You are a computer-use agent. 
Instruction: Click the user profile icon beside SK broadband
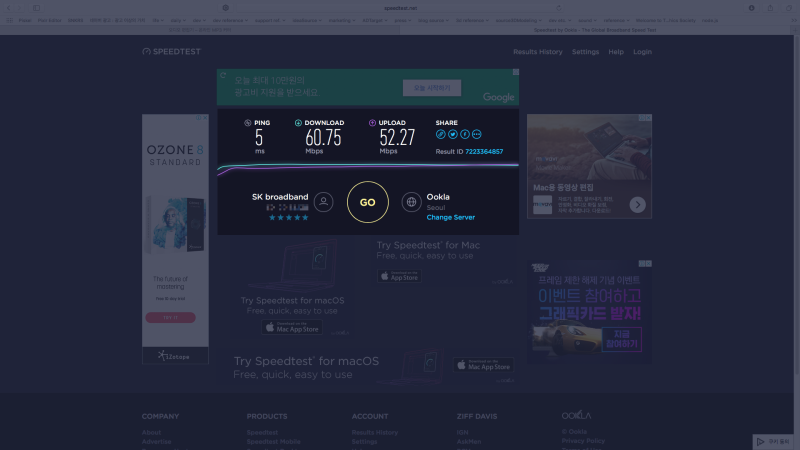pos(323,202)
